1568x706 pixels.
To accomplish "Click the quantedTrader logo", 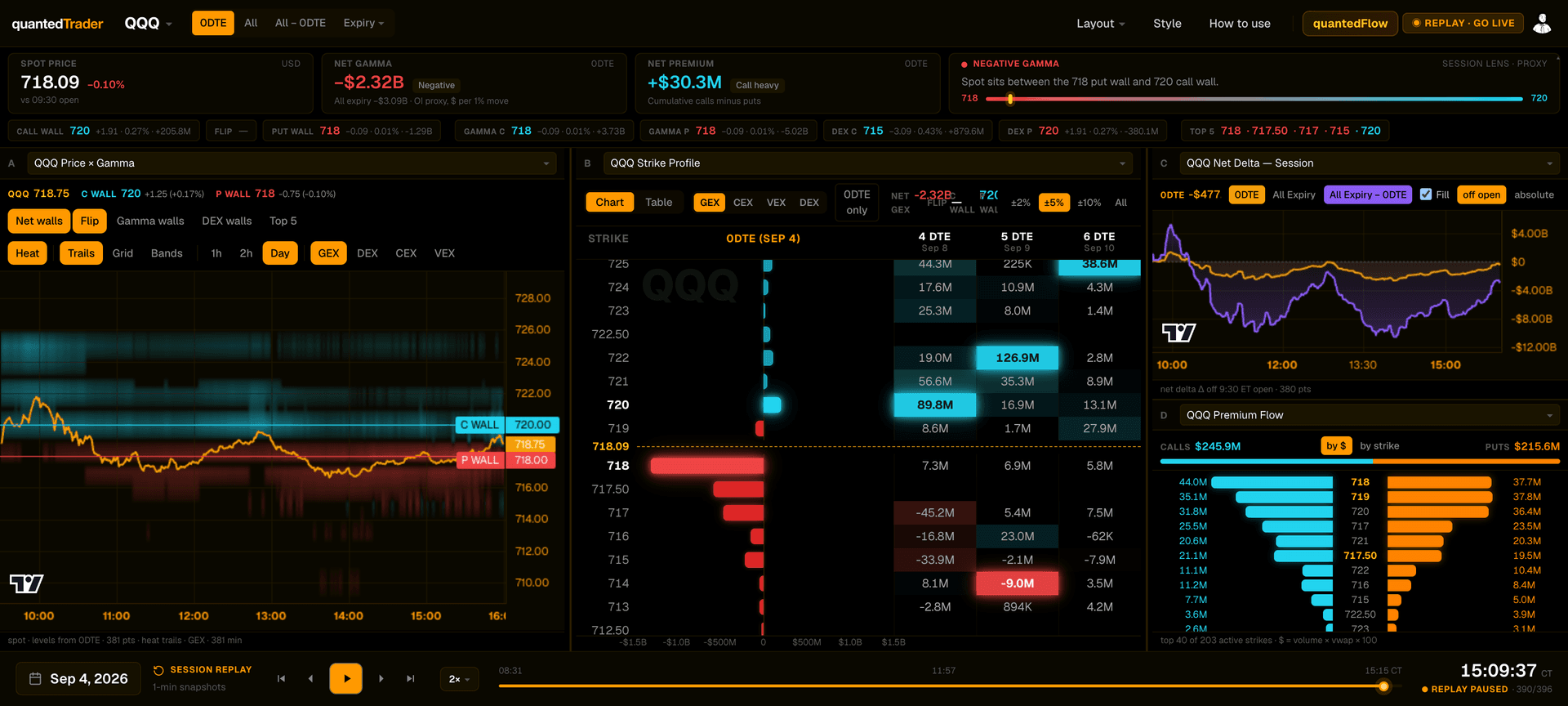I will 57,24.
